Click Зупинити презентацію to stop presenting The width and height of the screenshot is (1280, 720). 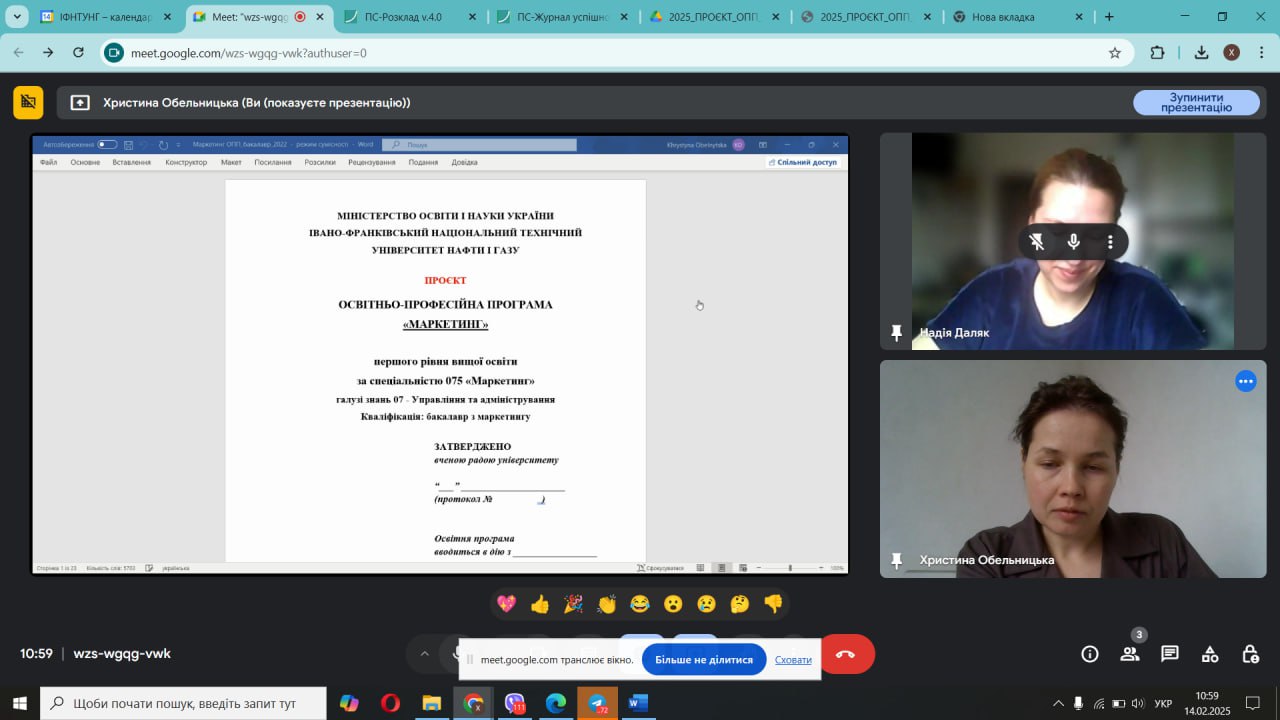pyautogui.click(x=1196, y=101)
